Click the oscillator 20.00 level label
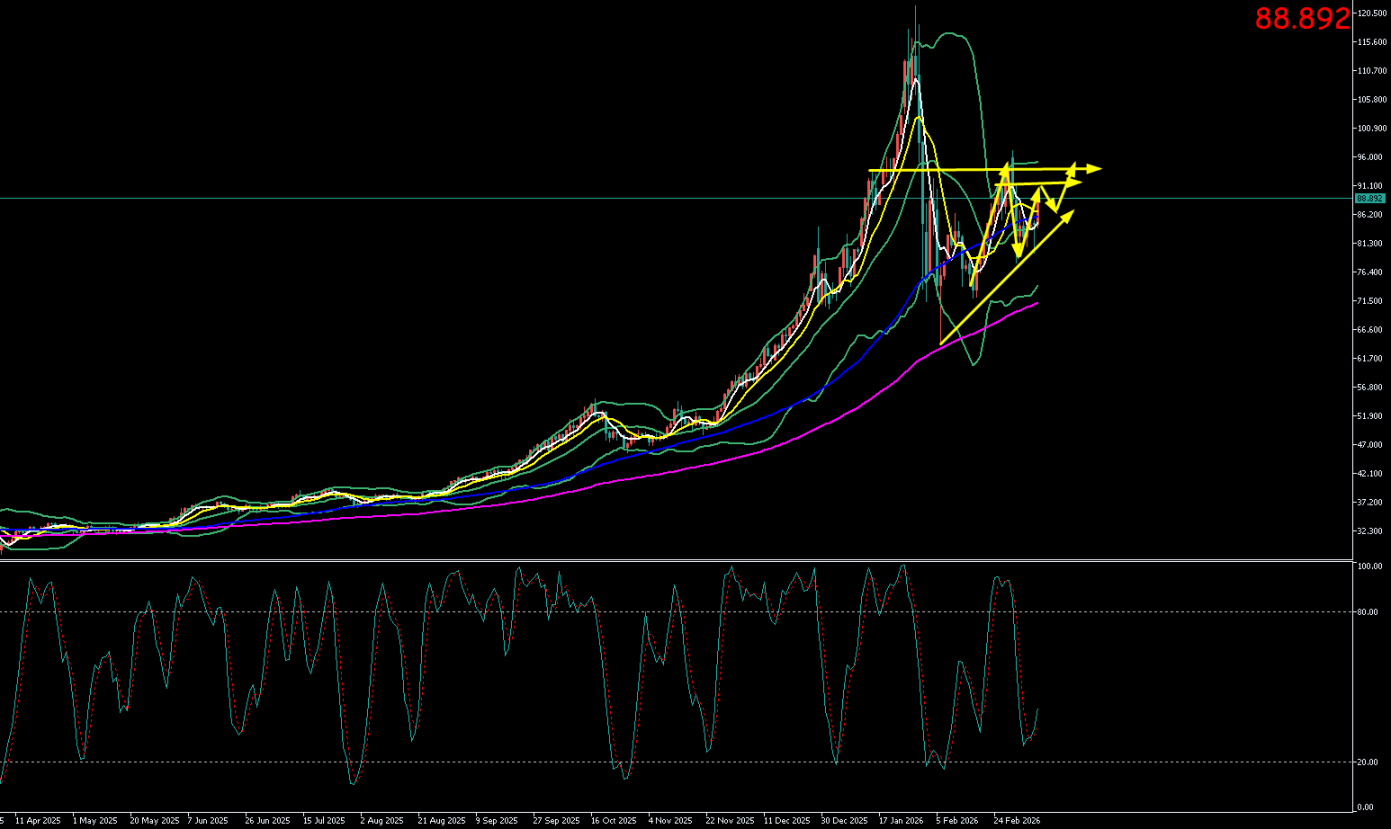 (1366, 762)
